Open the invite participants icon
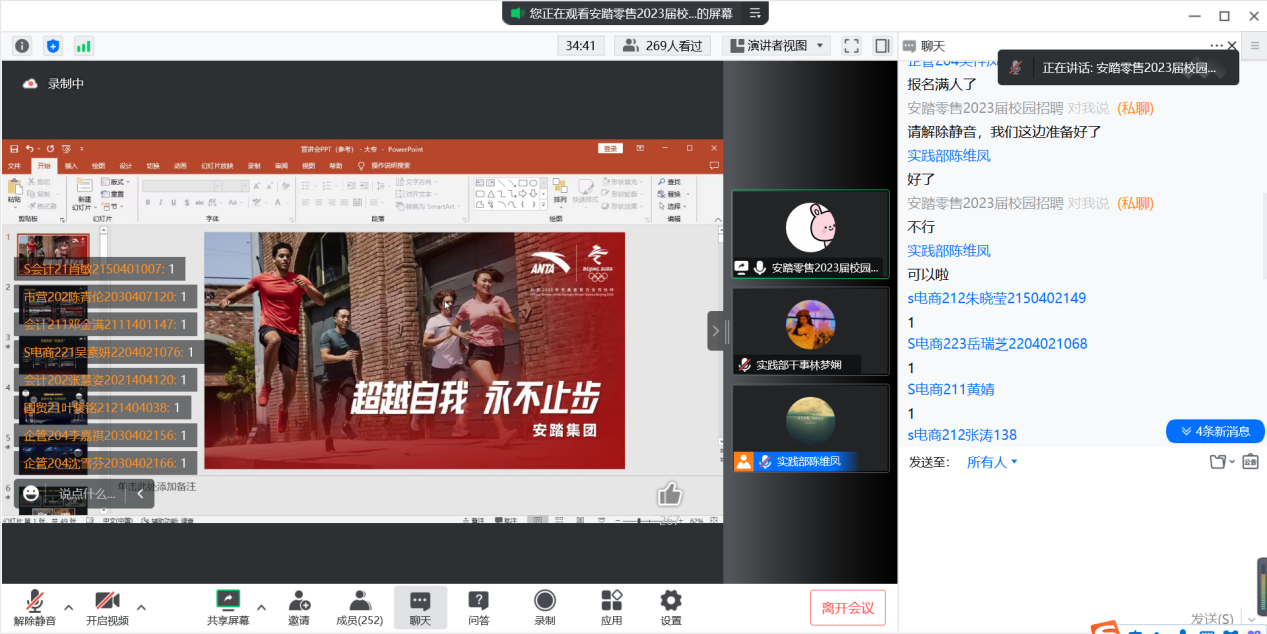 click(x=299, y=600)
